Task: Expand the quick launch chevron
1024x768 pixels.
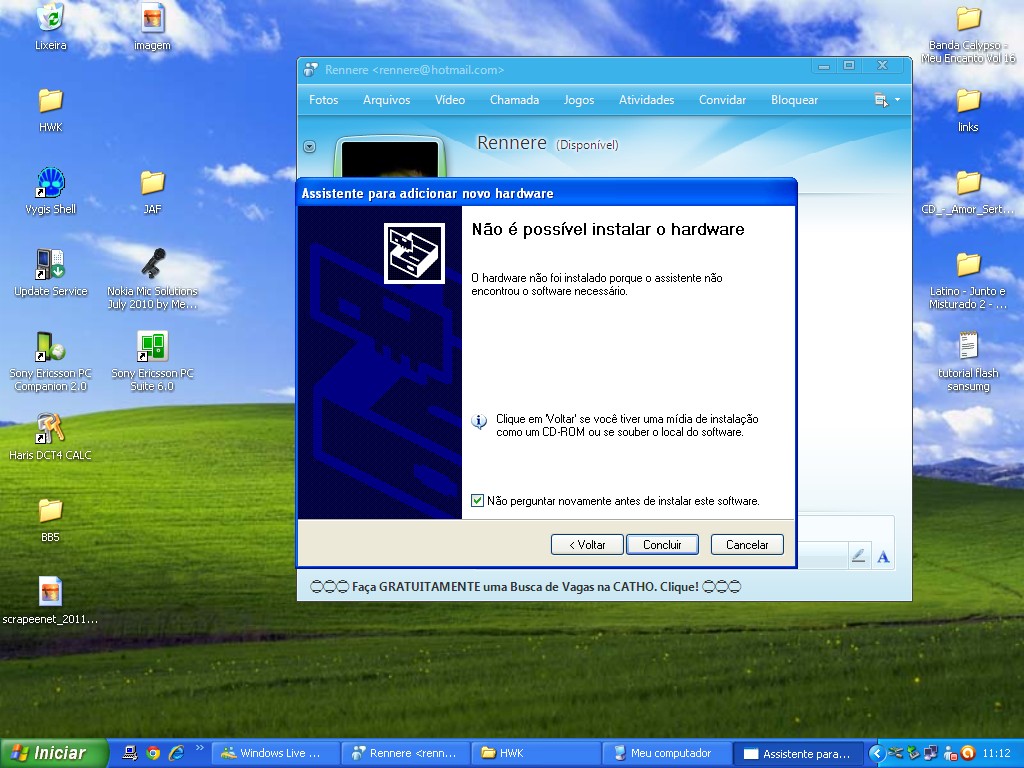Action: pyautogui.click(x=199, y=748)
